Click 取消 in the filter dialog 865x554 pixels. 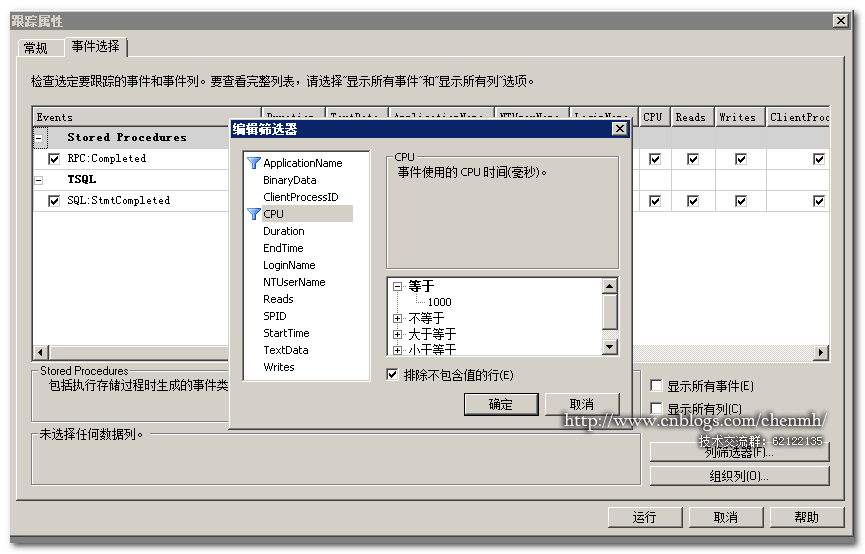tap(582, 404)
